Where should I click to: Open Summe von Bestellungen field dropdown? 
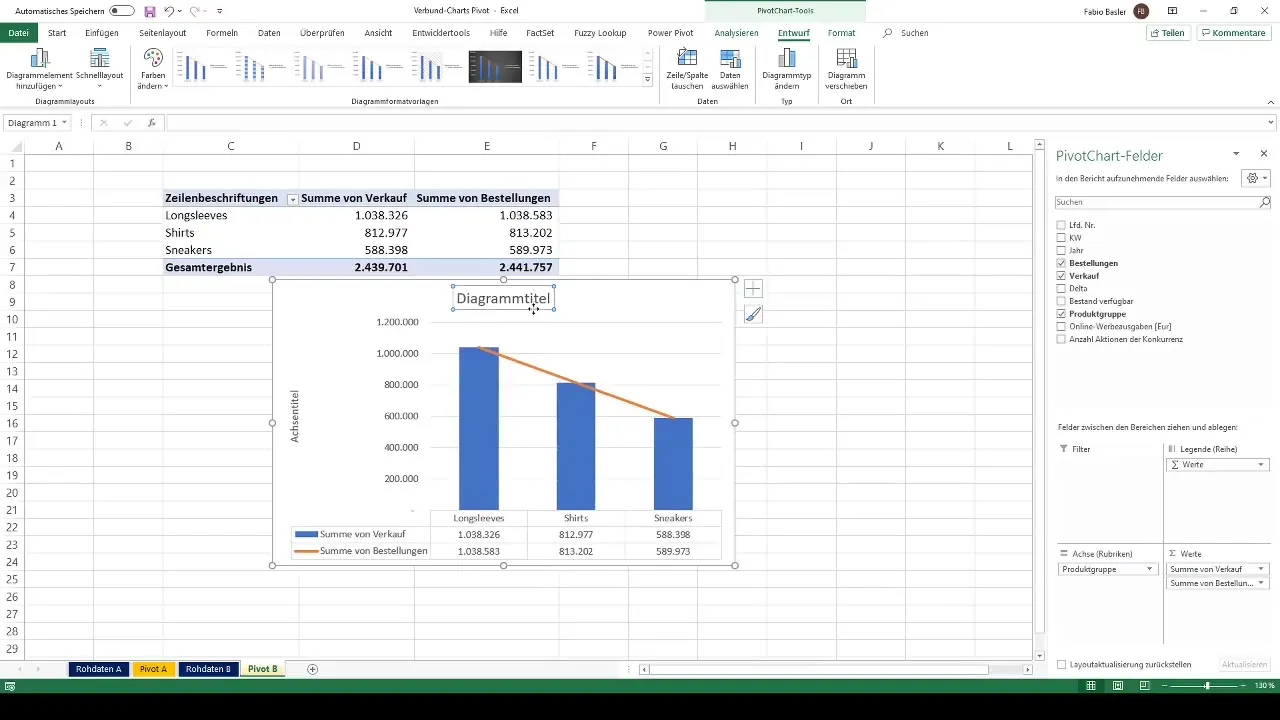pyautogui.click(x=1261, y=583)
